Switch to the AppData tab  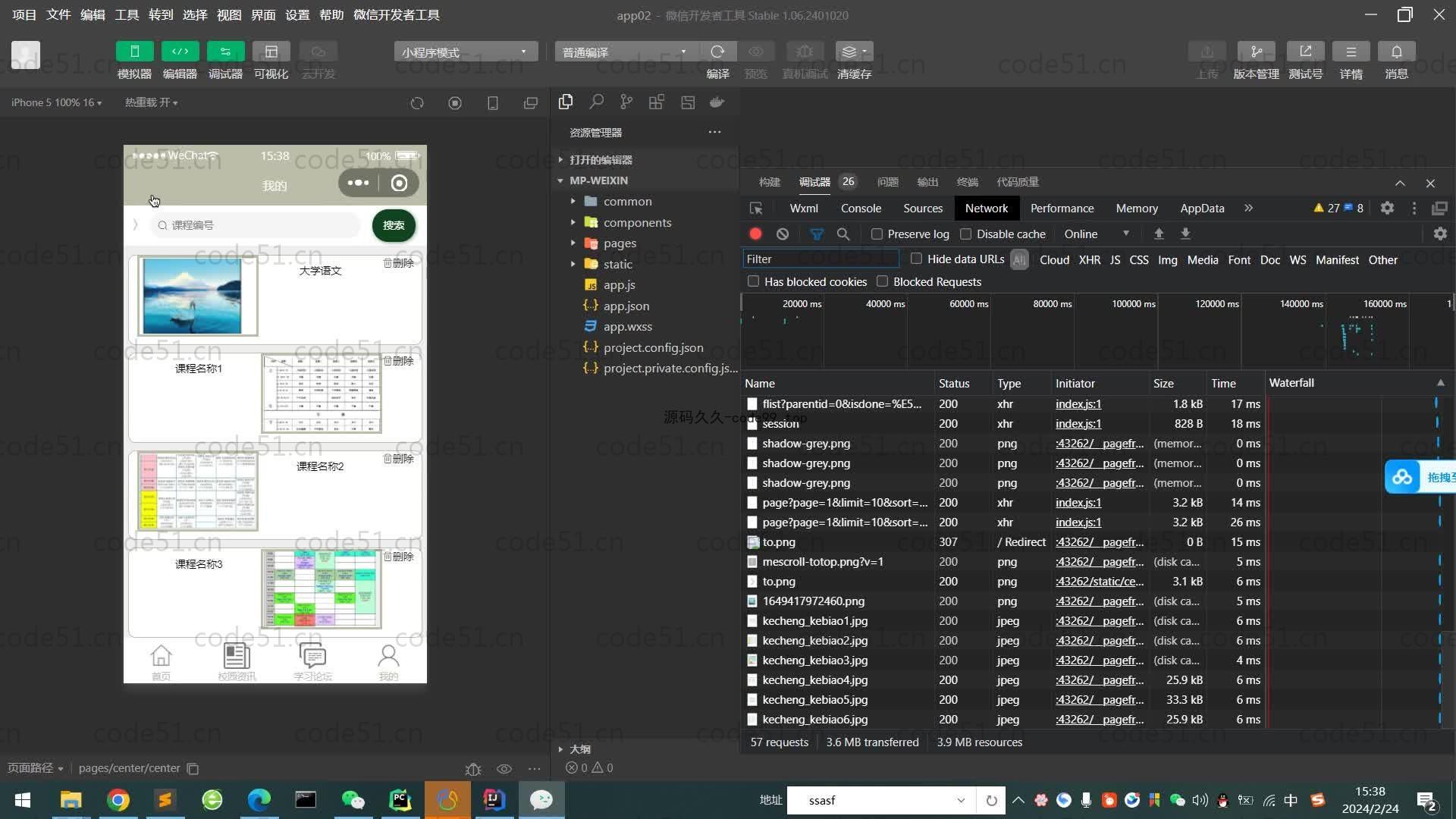point(1202,209)
